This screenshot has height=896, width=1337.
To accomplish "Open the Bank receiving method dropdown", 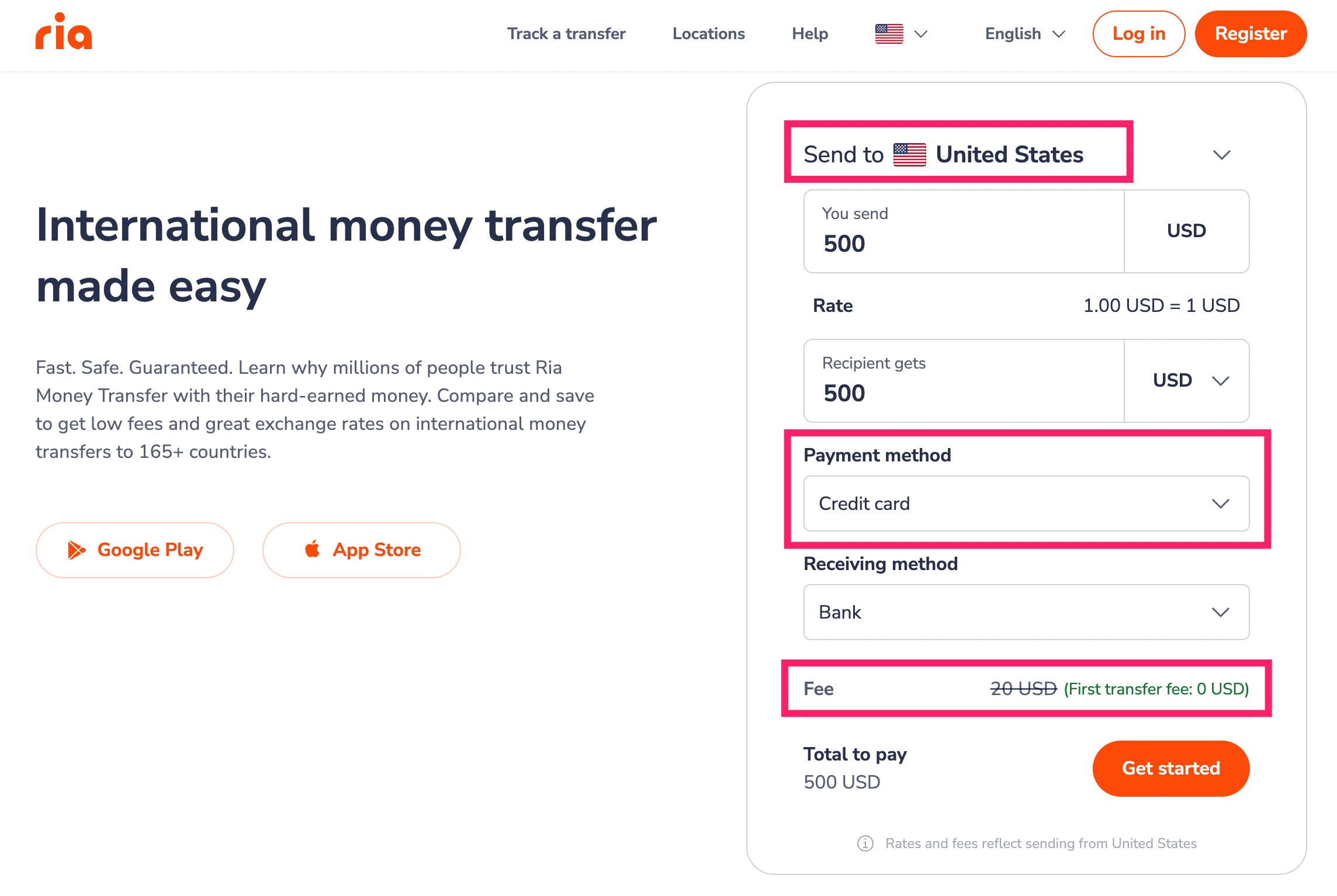I will tap(1026, 612).
